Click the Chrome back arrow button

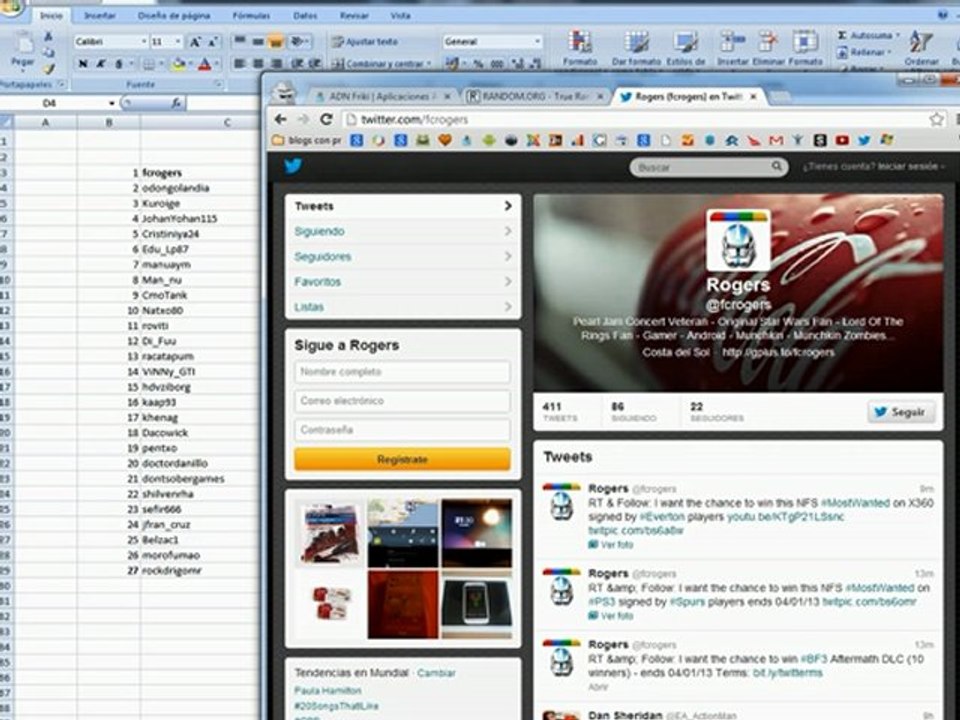pos(280,119)
